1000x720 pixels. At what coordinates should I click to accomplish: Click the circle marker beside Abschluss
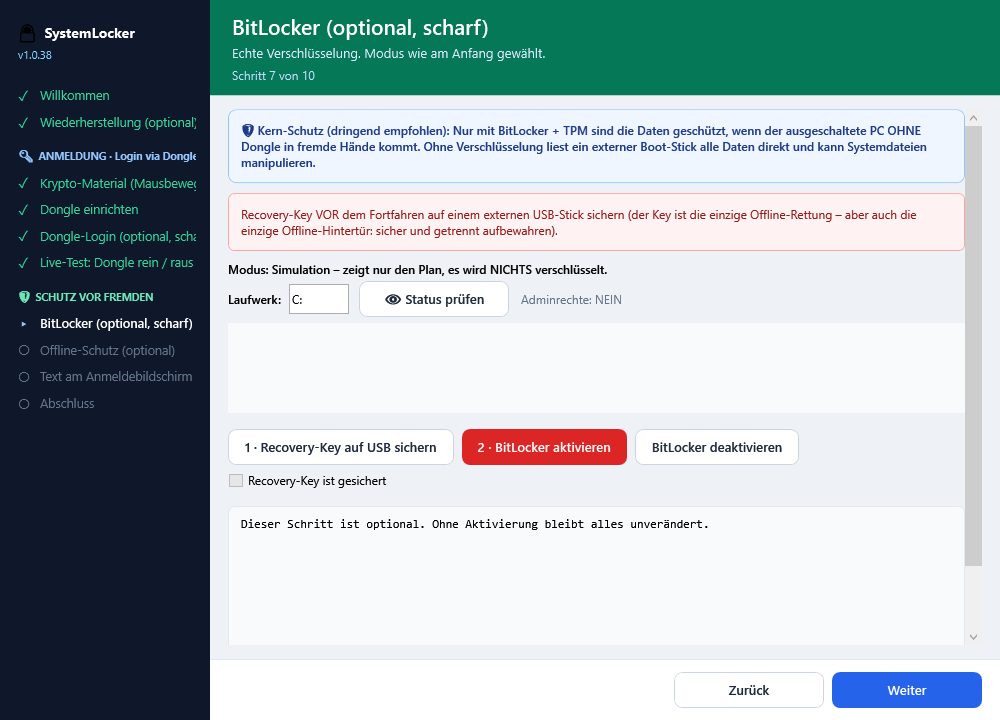24,404
